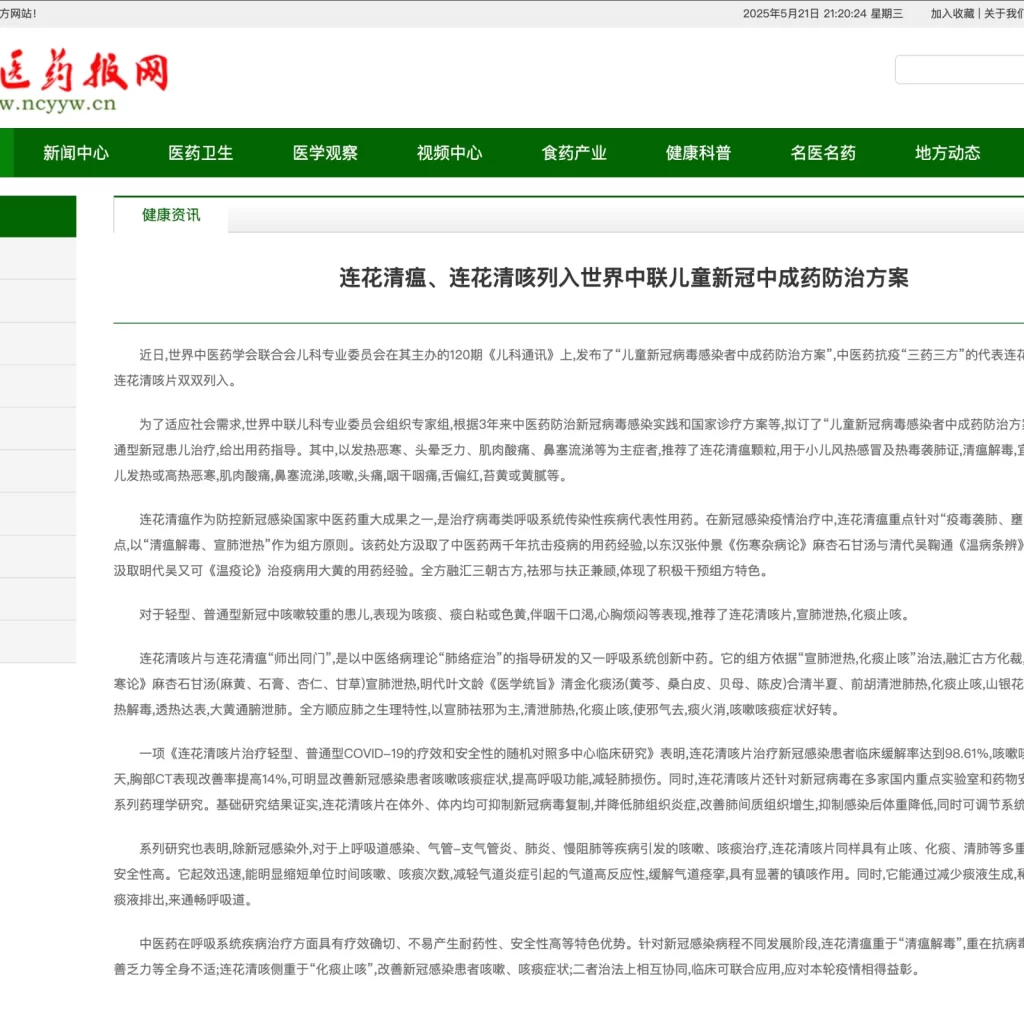The width and height of the screenshot is (1024, 1024).
Task: Click the article headline about 连花清瘟
Action: click(x=624, y=278)
